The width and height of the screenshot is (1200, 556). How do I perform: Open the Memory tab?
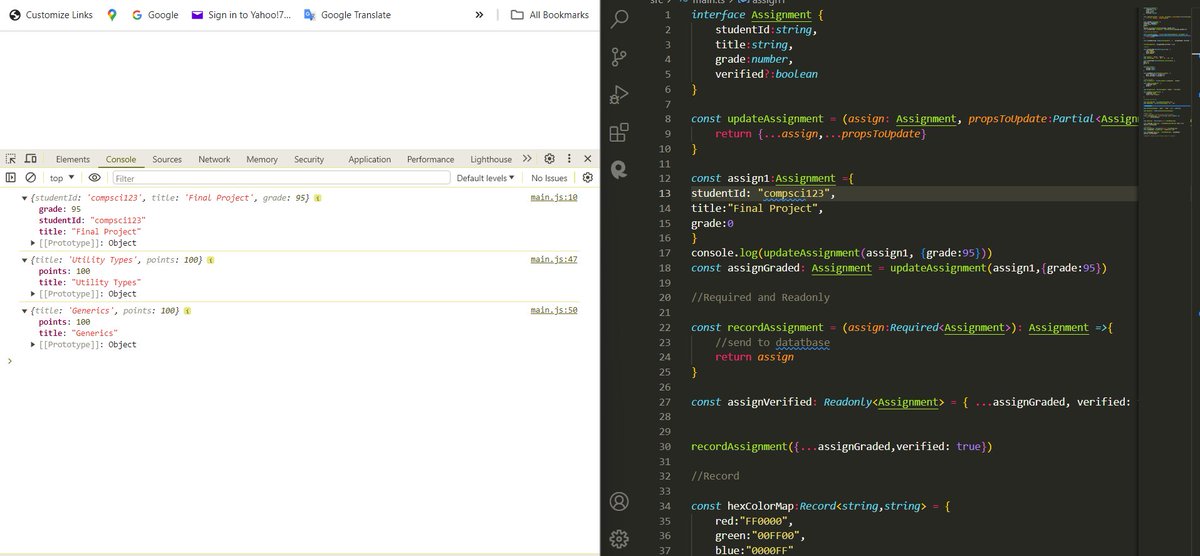[x=262, y=159]
